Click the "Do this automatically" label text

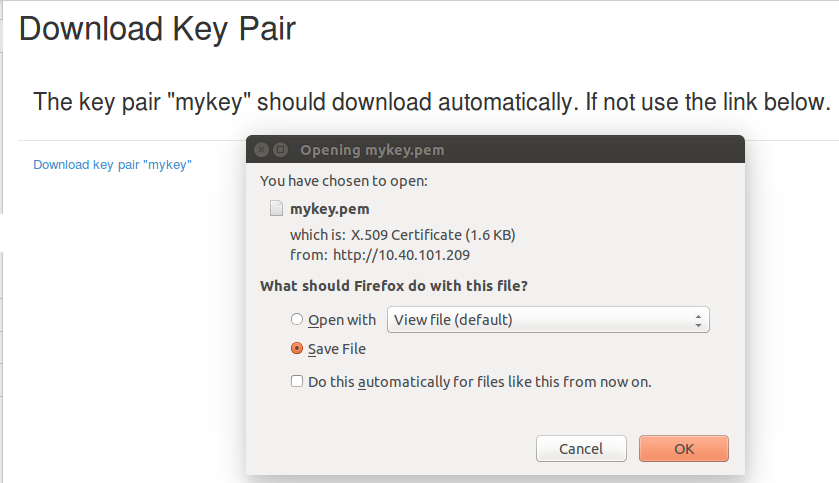click(479, 381)
